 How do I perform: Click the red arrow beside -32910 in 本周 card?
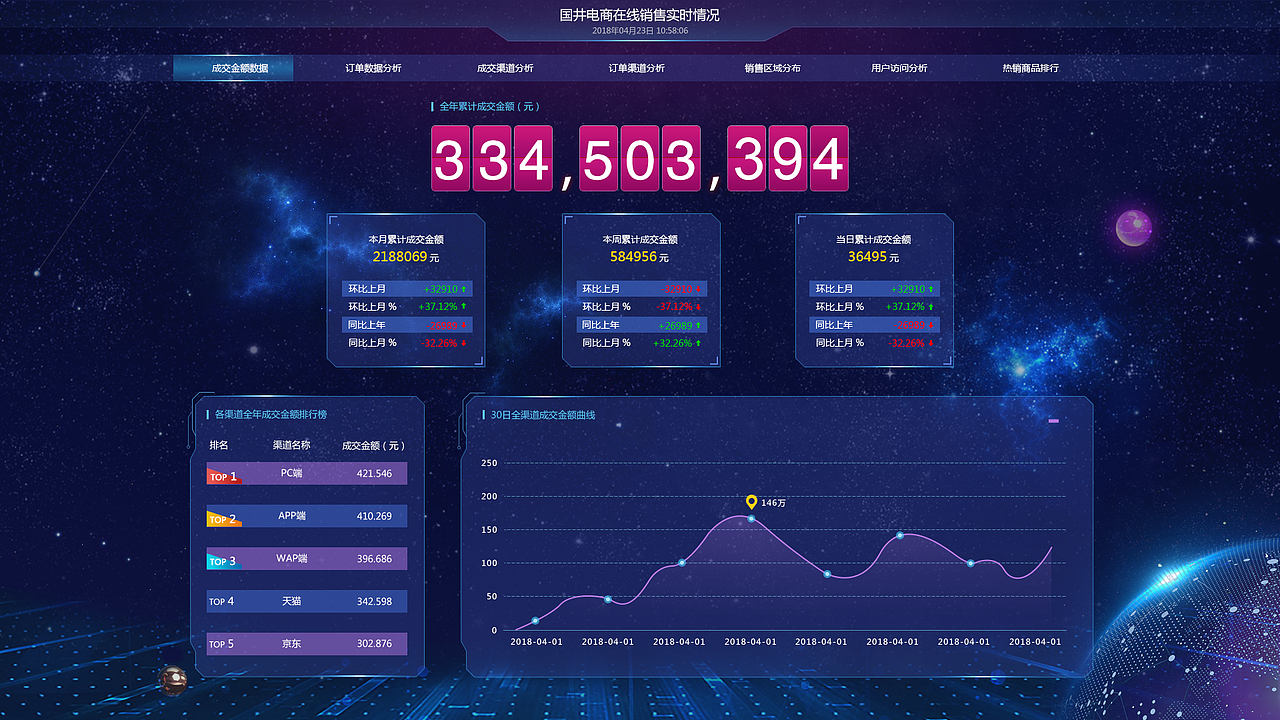coord(698,289)
